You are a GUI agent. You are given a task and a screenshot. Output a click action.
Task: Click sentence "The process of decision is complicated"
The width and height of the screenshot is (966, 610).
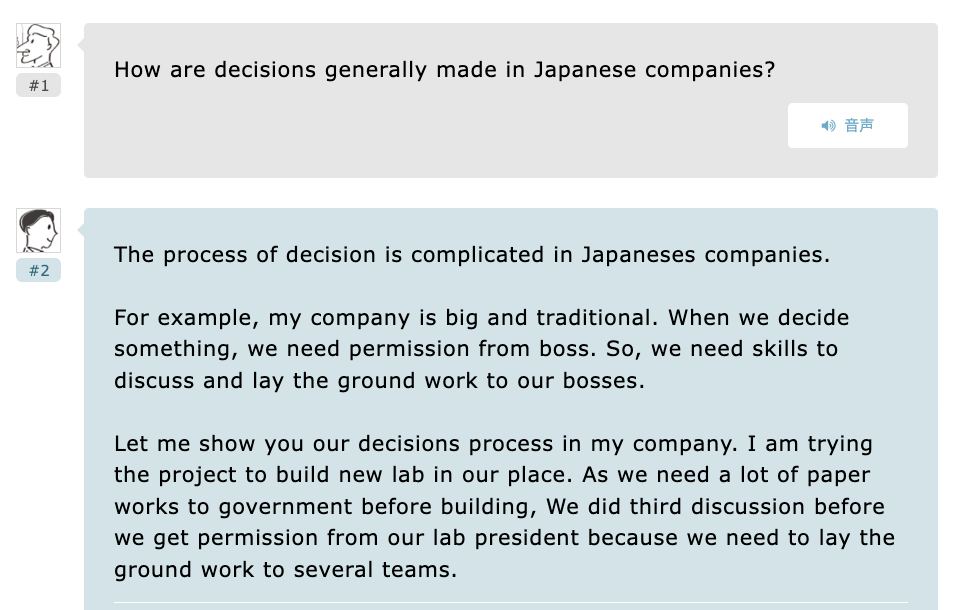[471, 255]
